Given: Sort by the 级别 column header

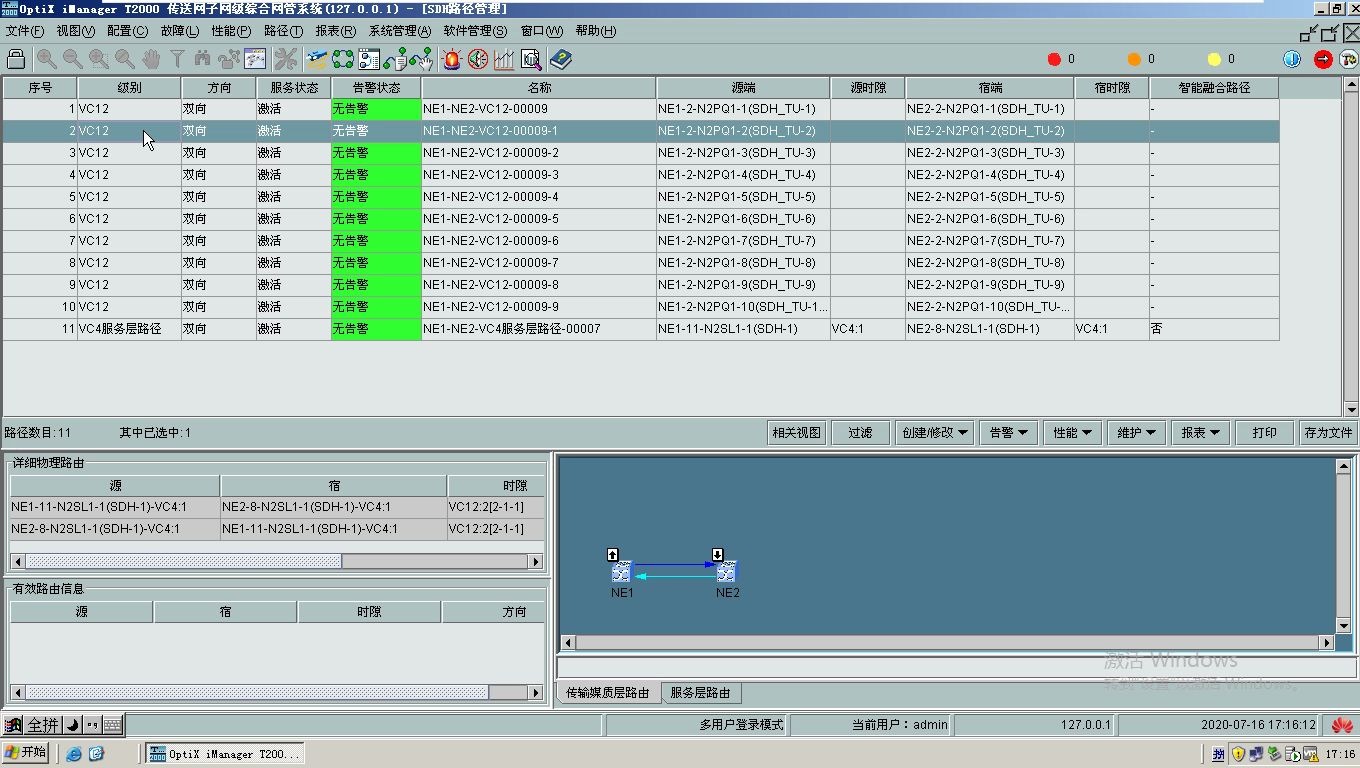Looking at the screenshot, I should point(129,88).
